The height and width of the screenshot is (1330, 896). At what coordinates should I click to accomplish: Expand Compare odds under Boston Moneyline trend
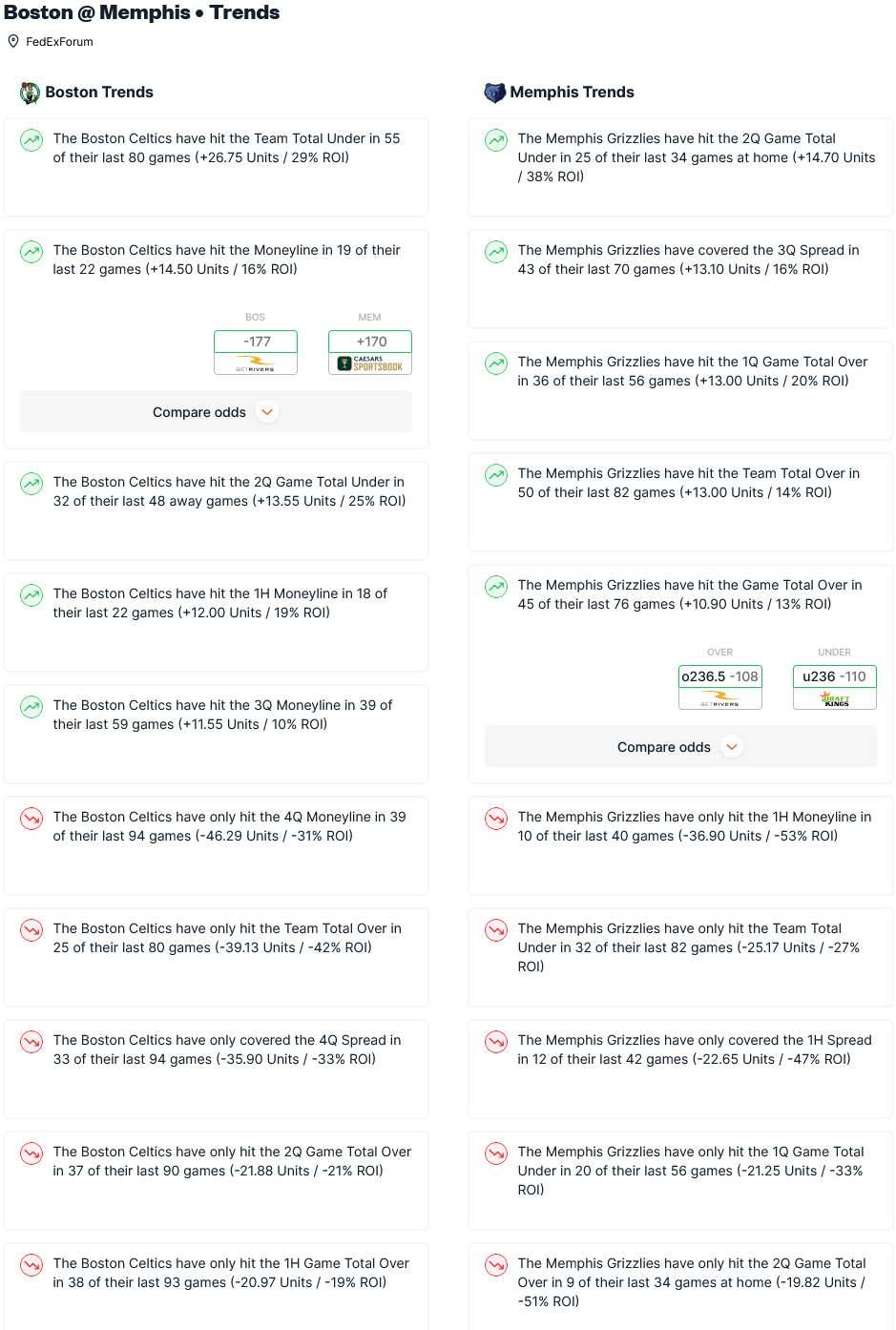tap(216, 412)
